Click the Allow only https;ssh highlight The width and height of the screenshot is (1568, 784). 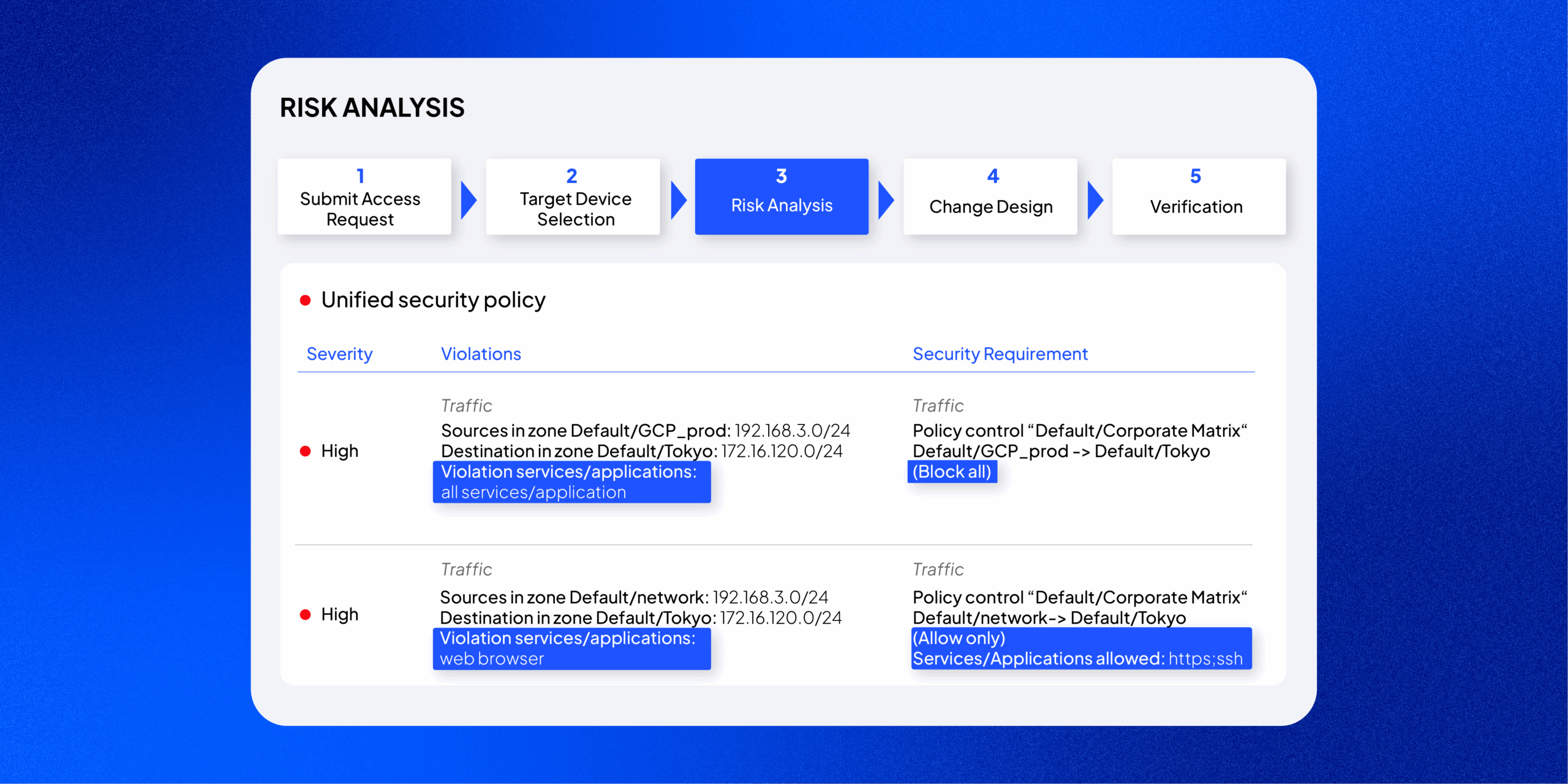(1081, 649)
